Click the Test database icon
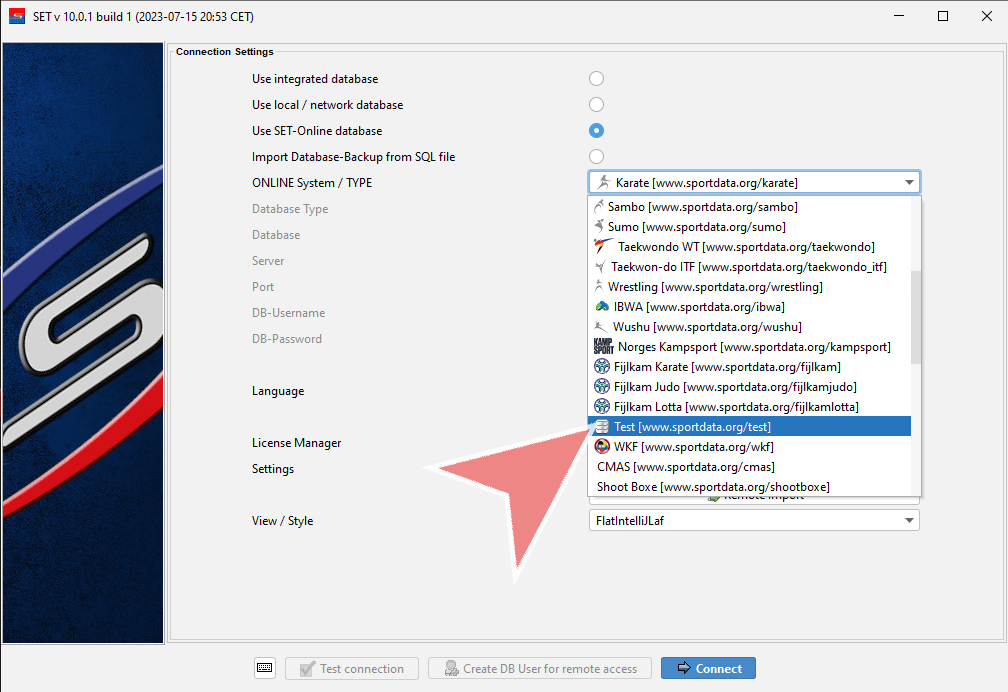Screen dimensions: 1008x692 [x=601, y=427]
